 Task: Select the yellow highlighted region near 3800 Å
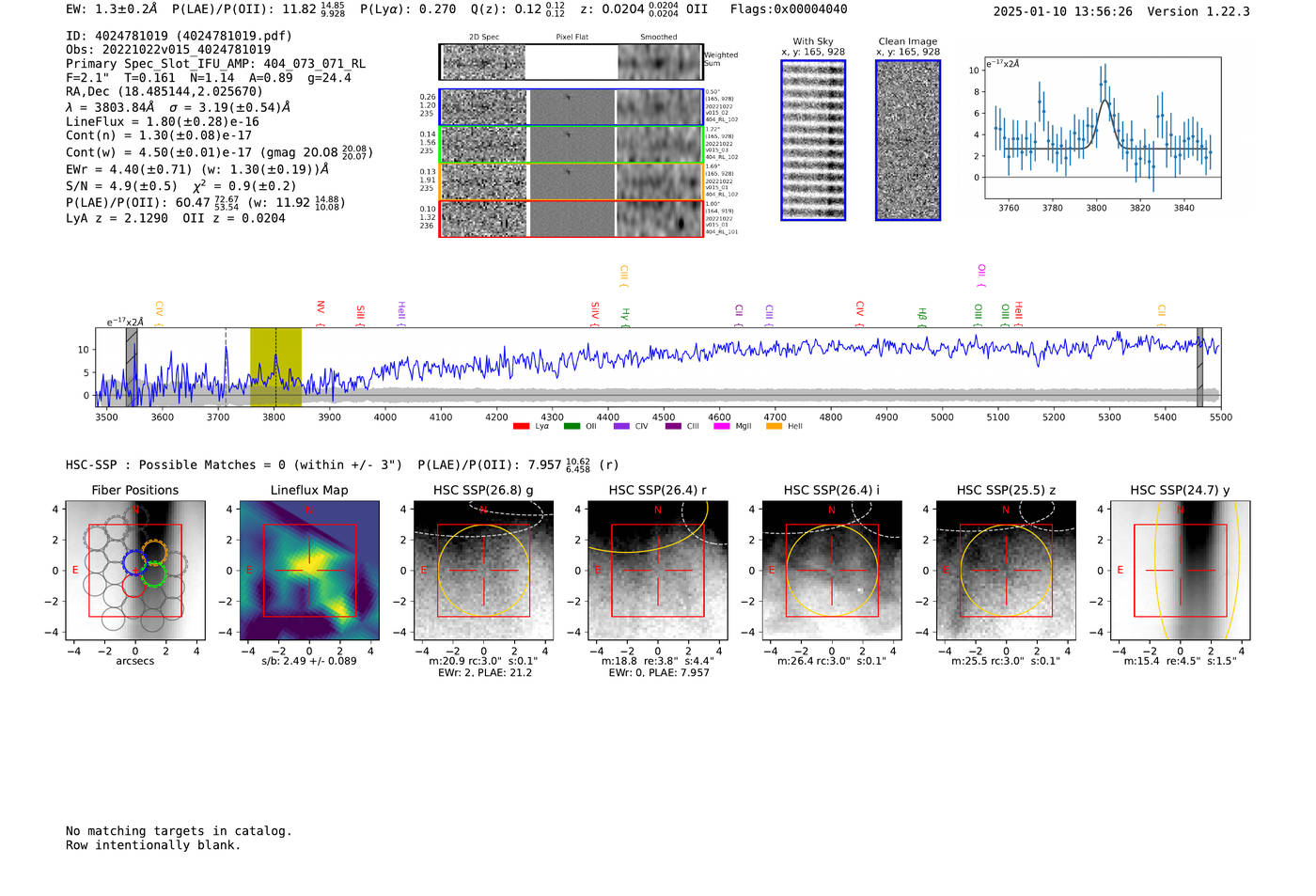point(275,368)
